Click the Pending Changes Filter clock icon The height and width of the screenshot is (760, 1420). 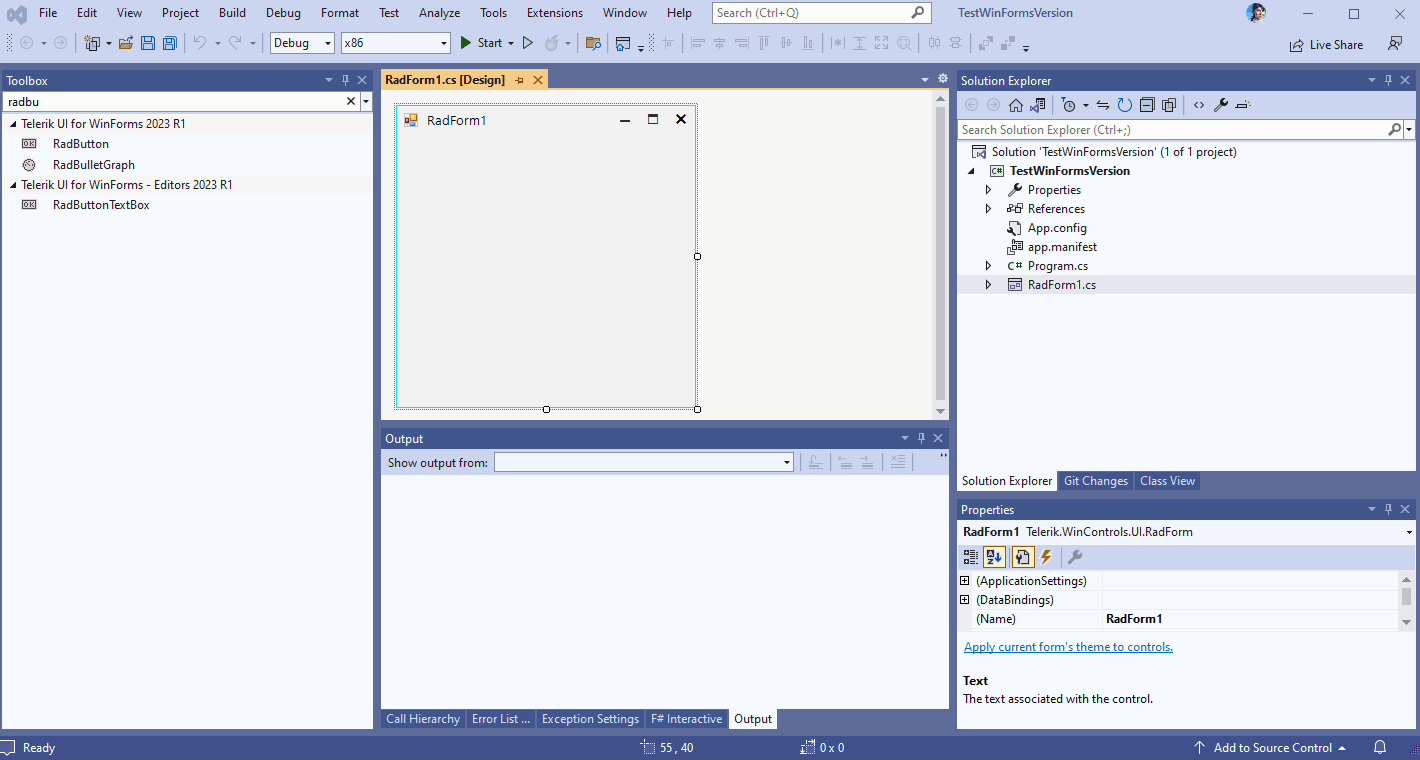click(1068, 105)
